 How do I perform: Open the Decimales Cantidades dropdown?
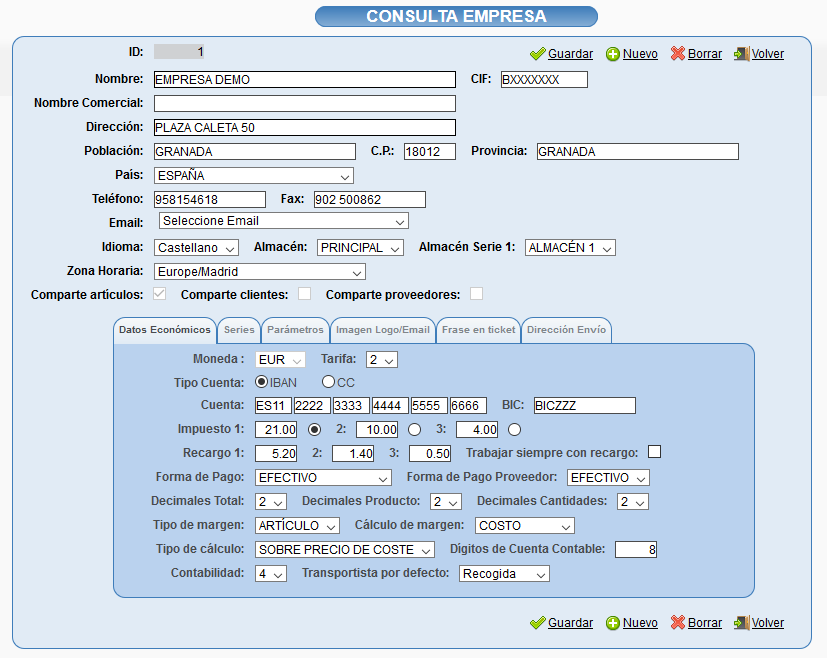[633, 501]
